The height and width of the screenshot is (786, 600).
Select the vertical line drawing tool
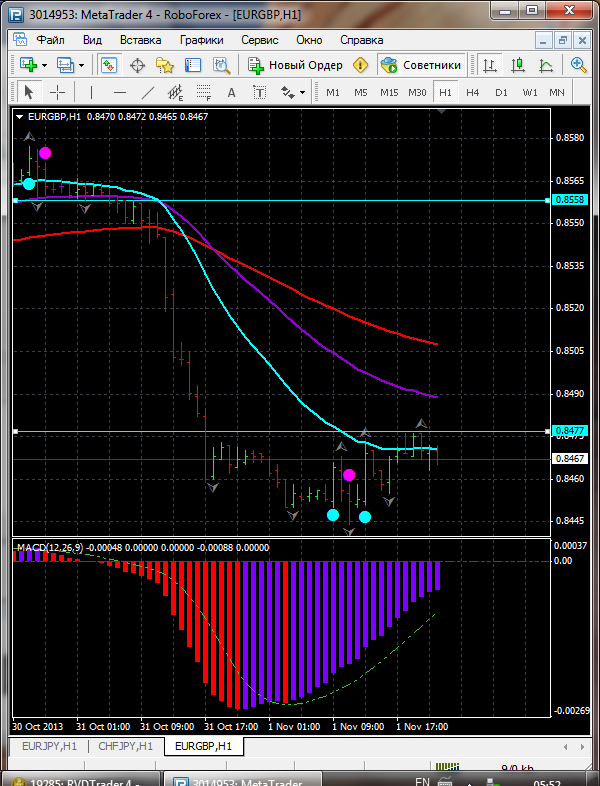91,92
